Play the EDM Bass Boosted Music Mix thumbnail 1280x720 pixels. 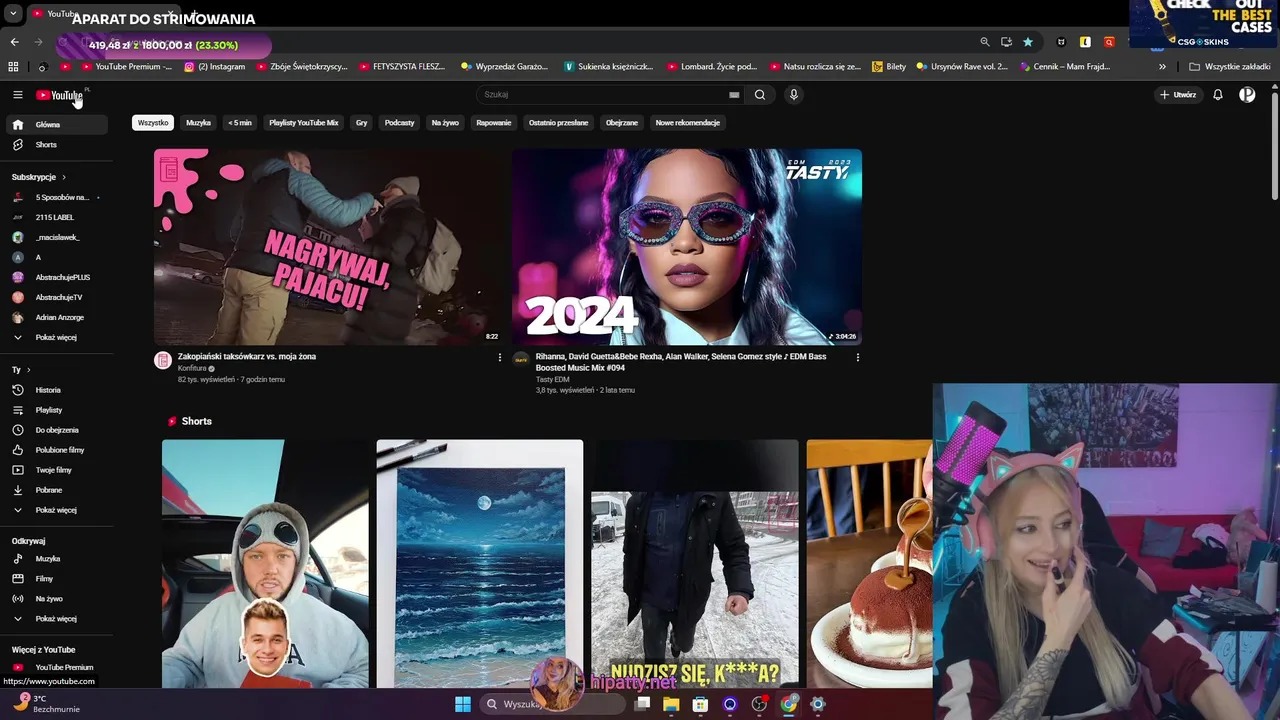[687, 247]
